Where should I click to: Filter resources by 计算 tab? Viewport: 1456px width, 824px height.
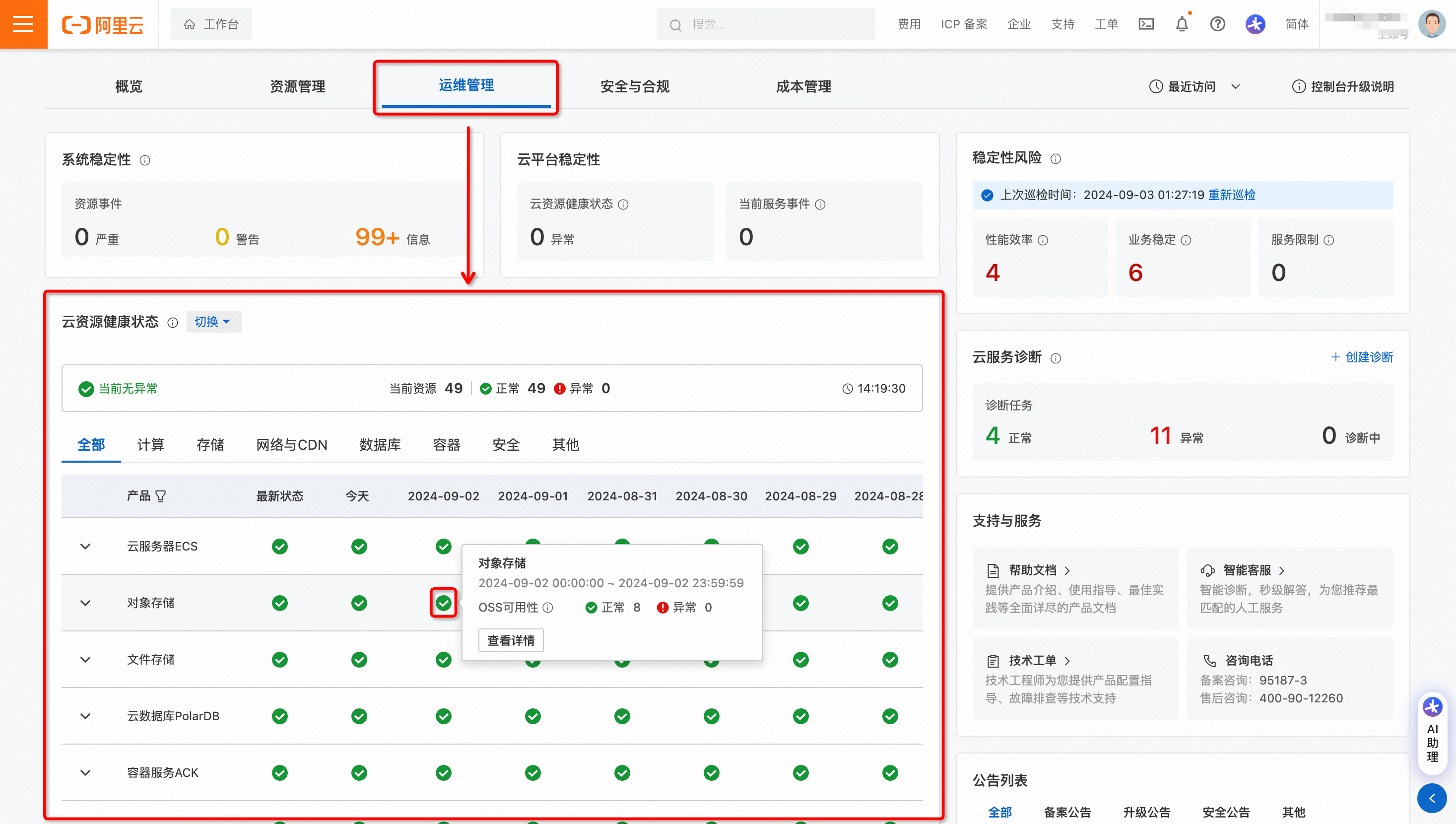[x=150, y=445]
